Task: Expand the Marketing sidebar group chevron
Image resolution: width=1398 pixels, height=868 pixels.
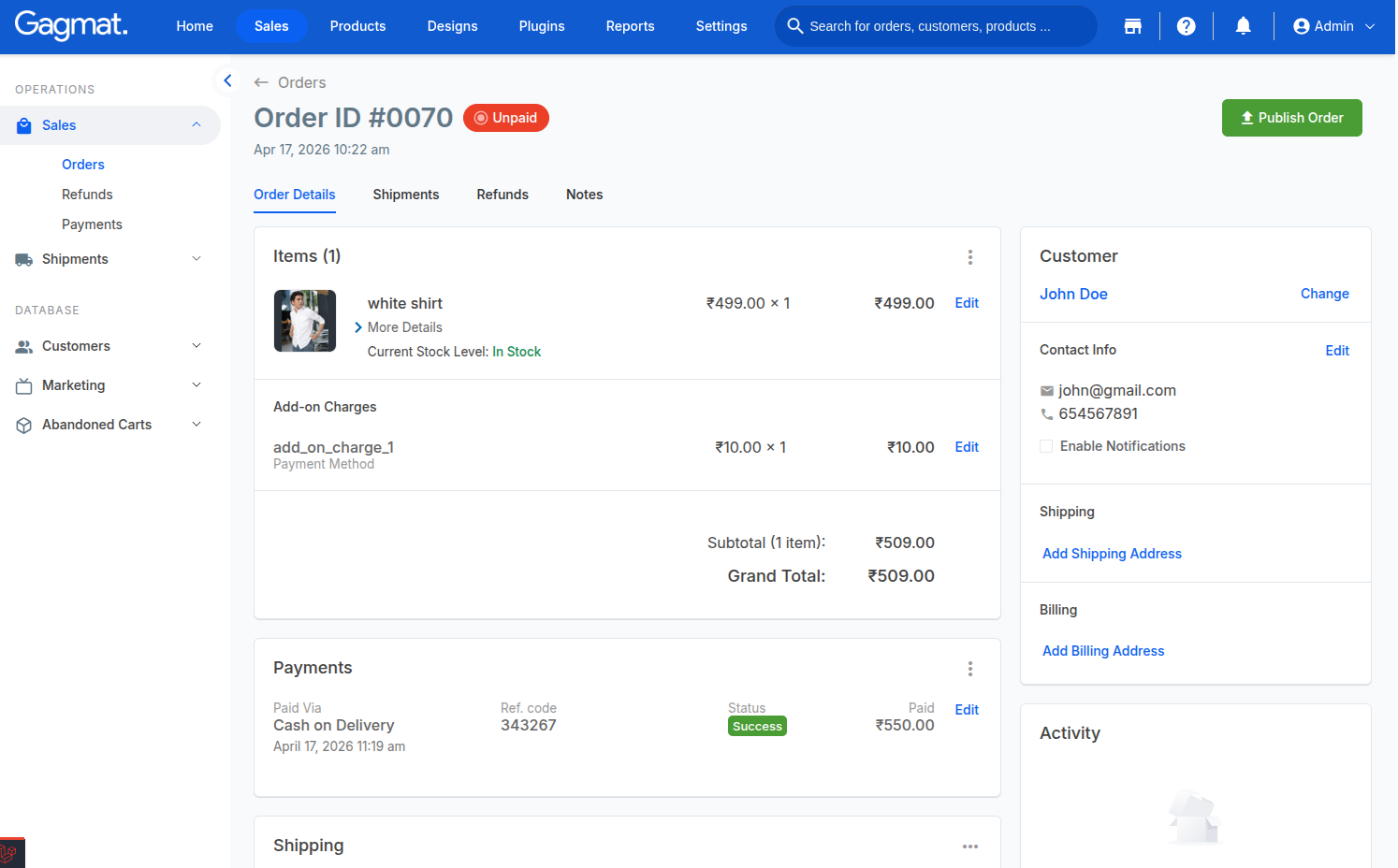Action: click(x=197, y=385)
